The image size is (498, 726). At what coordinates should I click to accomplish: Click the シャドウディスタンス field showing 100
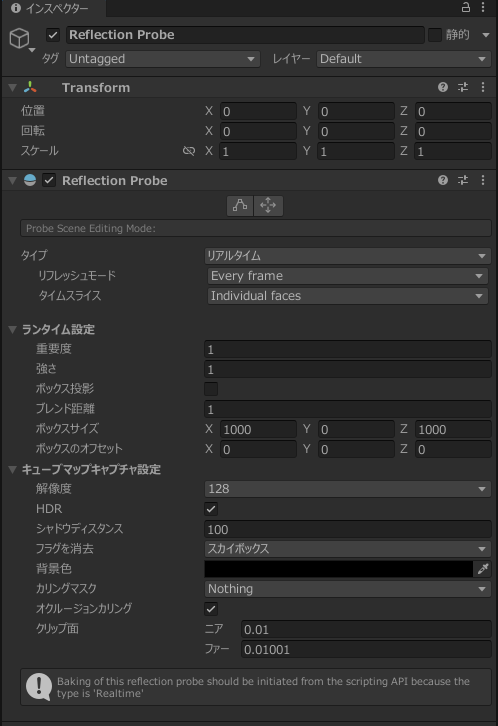pyautogui.click(x=348, y=529)
